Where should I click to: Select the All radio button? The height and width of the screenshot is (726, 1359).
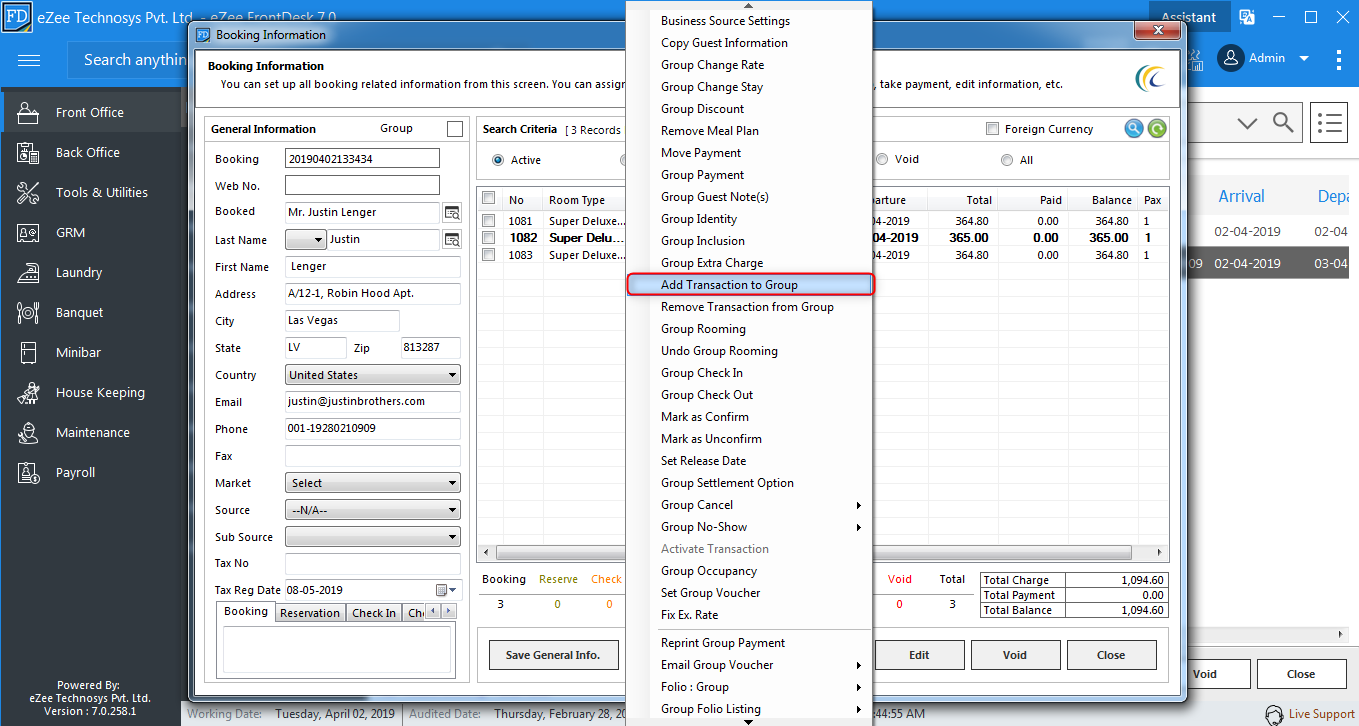click(1007, 160)
